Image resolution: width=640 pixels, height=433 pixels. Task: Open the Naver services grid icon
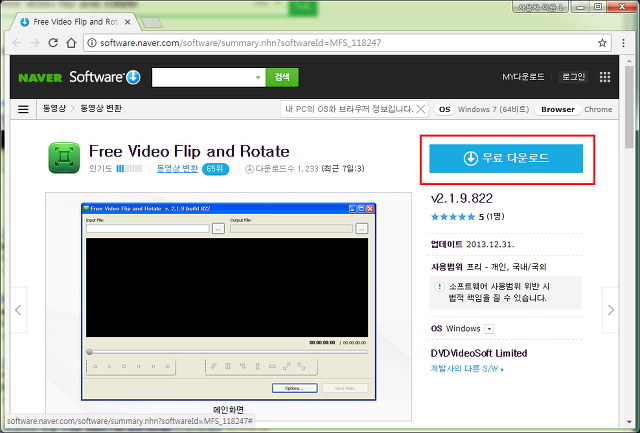click(605, 77)
